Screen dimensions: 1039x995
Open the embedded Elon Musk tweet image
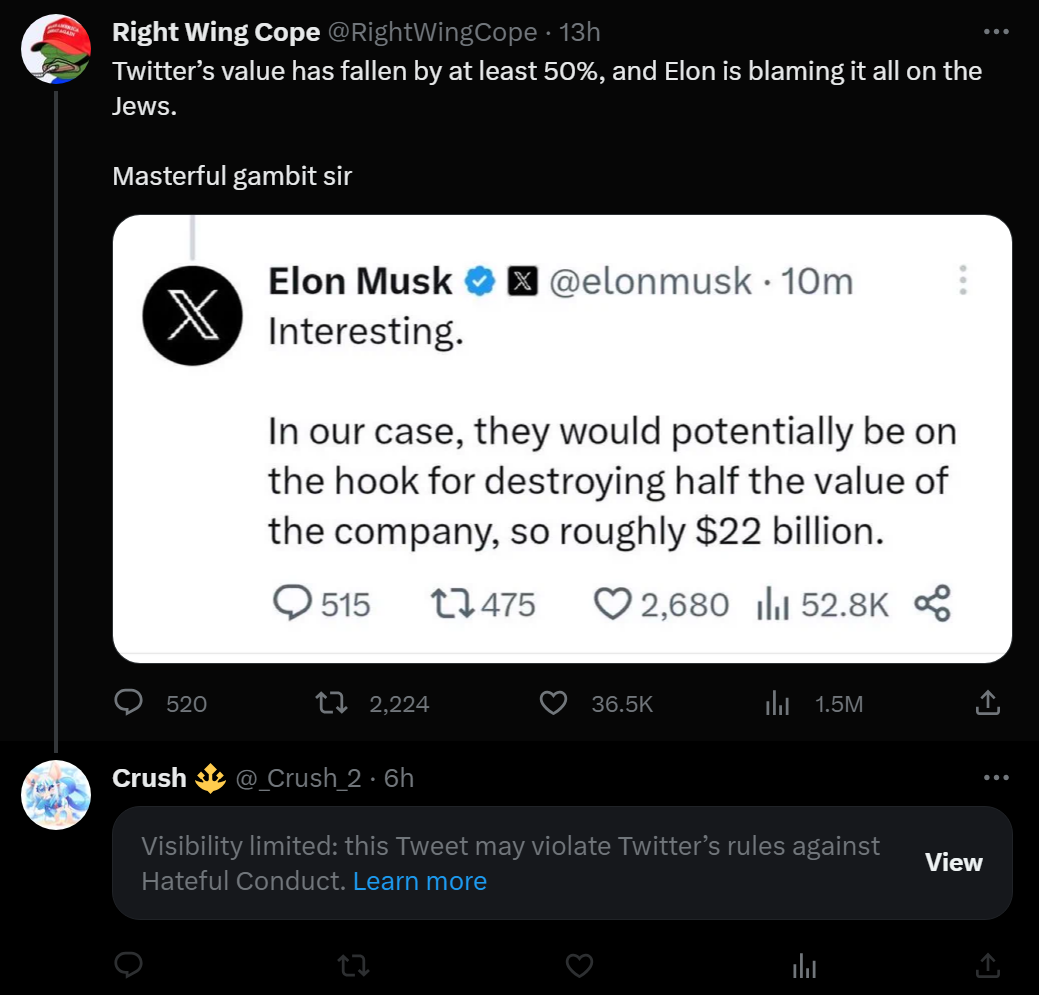[x=562, y=439]
